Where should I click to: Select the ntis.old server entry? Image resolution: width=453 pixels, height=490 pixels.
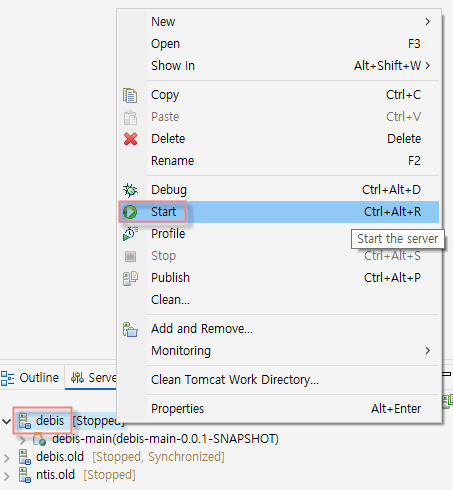coord(56,475)
